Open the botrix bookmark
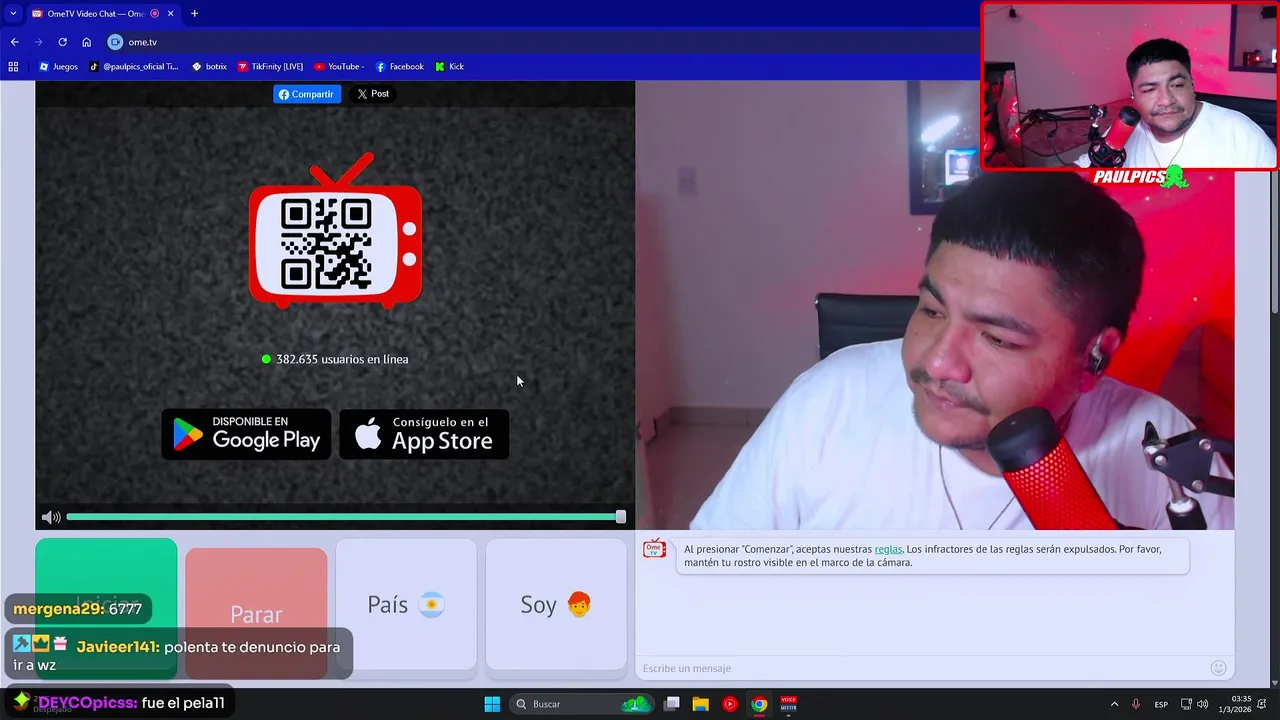 pos(208,66)
